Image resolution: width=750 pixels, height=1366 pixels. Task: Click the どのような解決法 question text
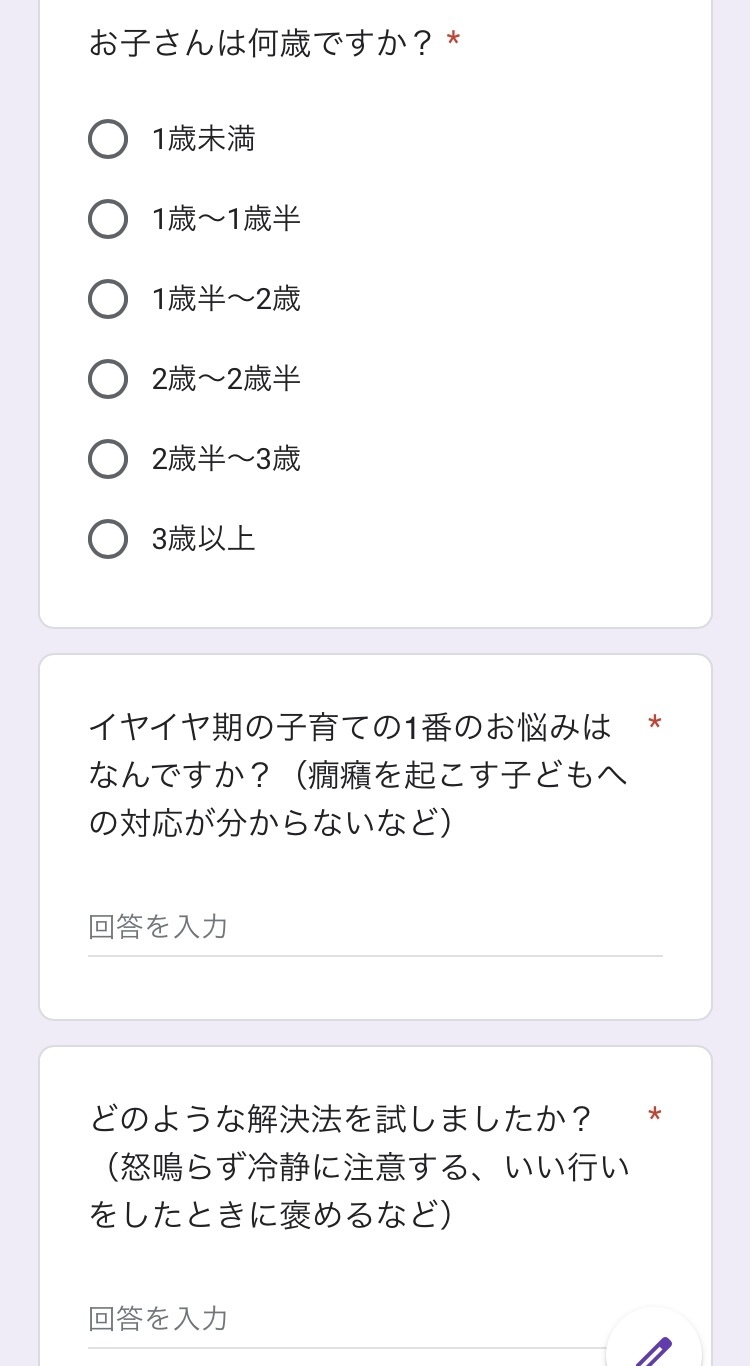(x=358, y=1165)
